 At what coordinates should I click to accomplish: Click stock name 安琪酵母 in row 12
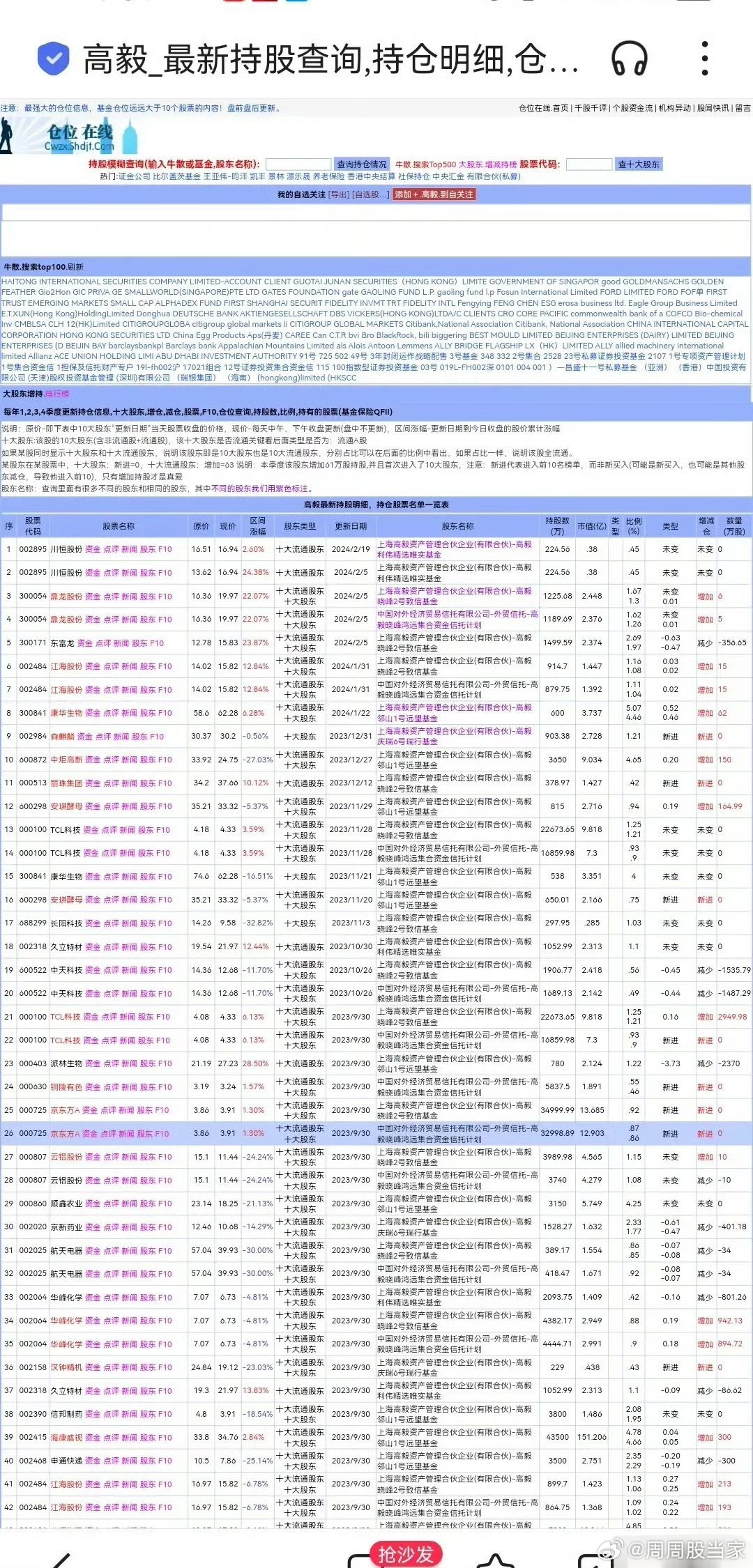tap(66, 806)
